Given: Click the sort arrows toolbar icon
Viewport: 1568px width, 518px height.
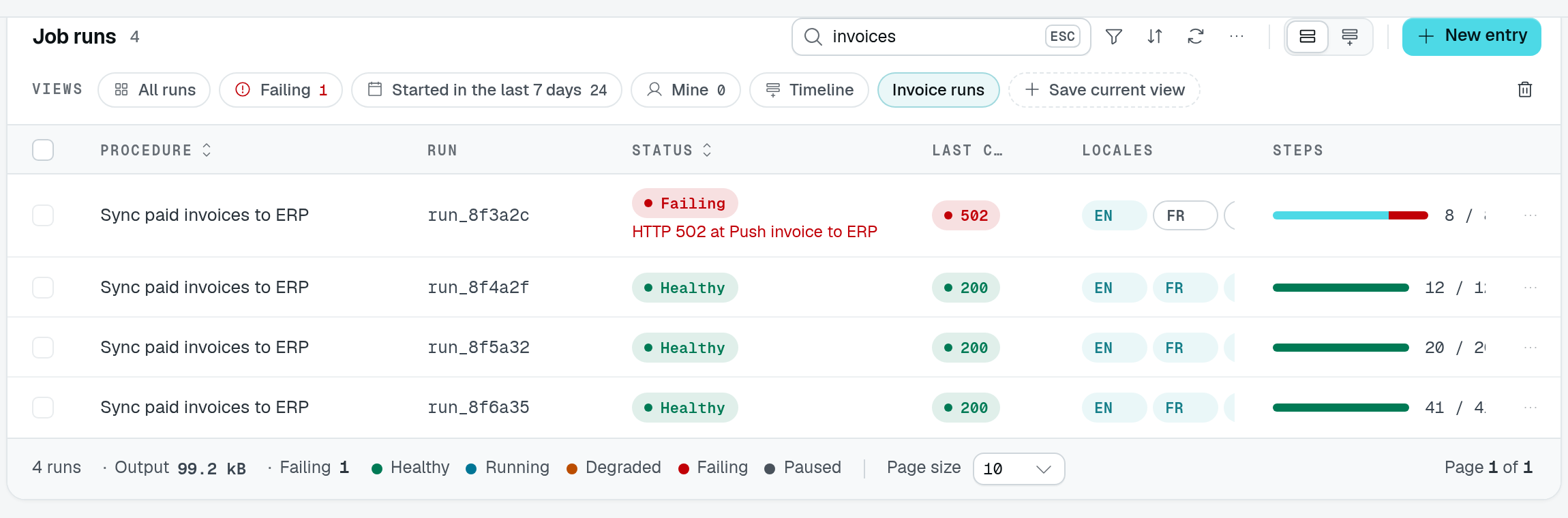Looking at the screenshot, I should [1155, 37].
